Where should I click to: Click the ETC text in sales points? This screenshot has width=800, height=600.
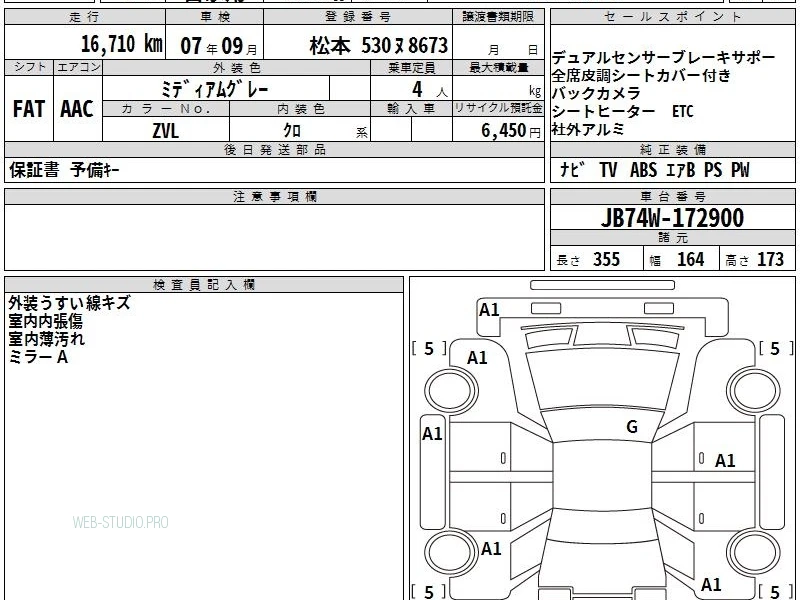[x=683, y=111]
